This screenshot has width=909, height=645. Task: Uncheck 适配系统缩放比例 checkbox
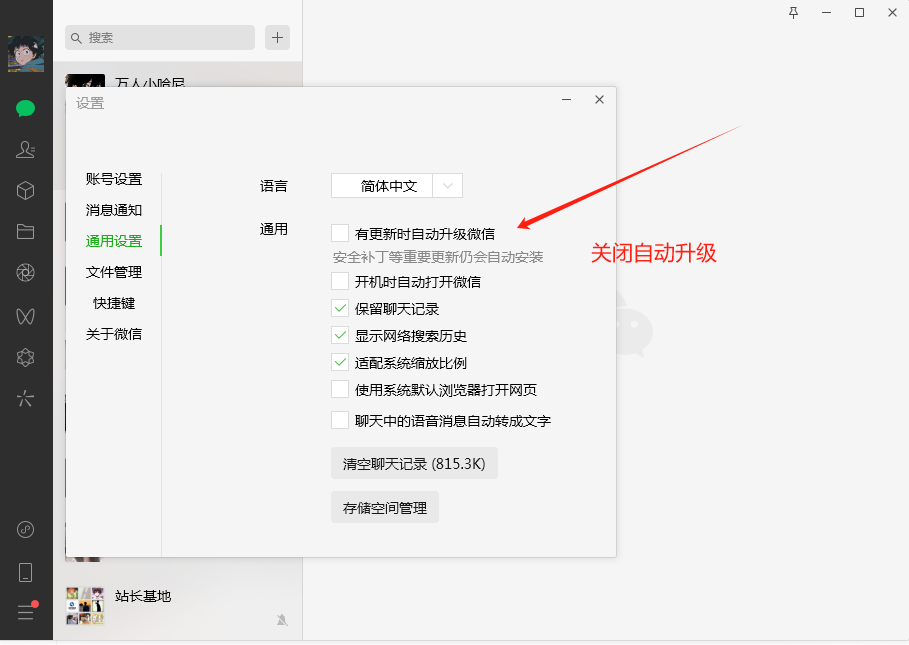click(340, 363)
